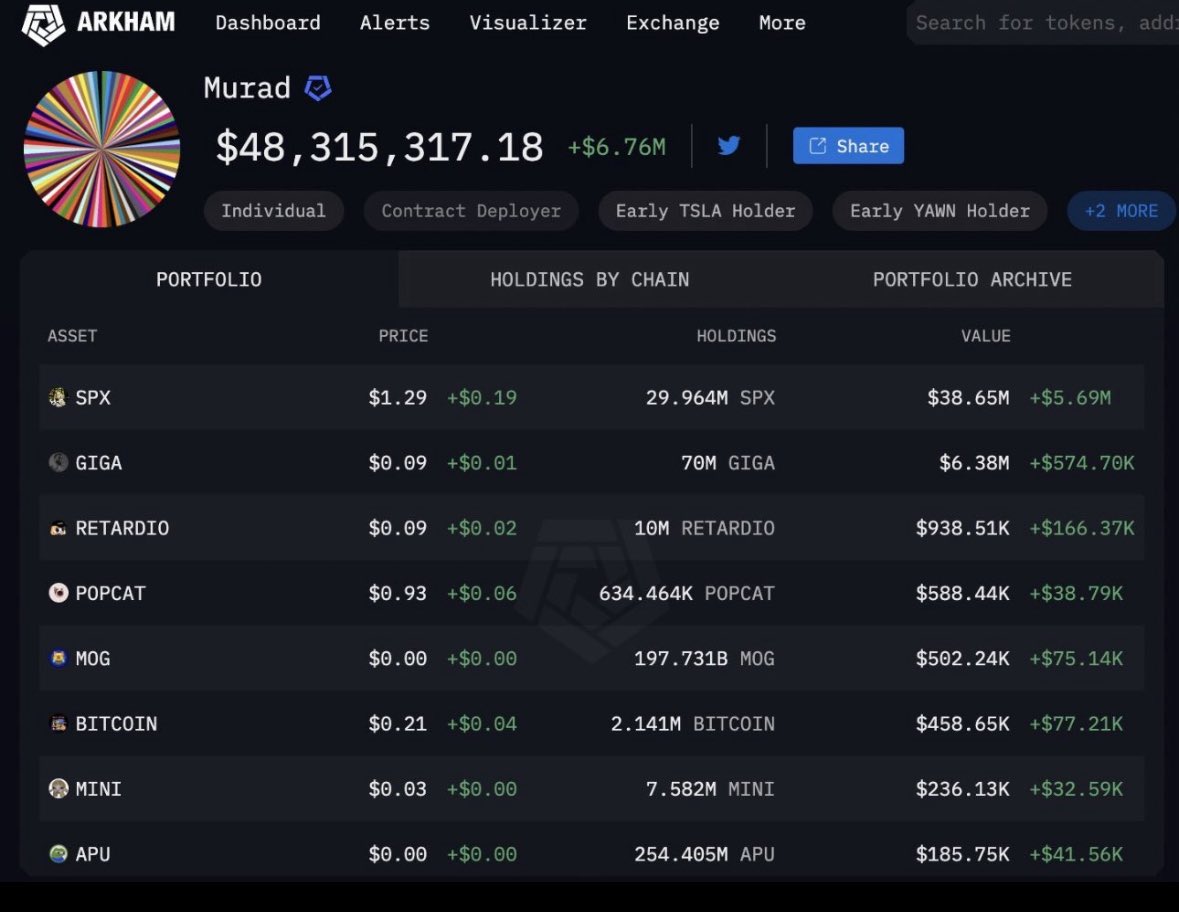Image resolution: width=1179 pixels, height=912 pixels.
Task: Sort by the HOLDINGS column header
Action: (x=736, y=336)
